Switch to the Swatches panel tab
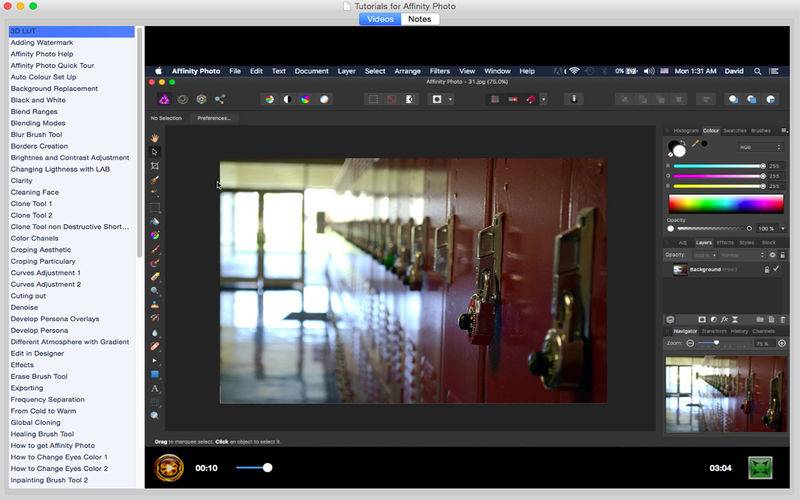Screen dimensions: 800x500 click(x=735, y=131)
